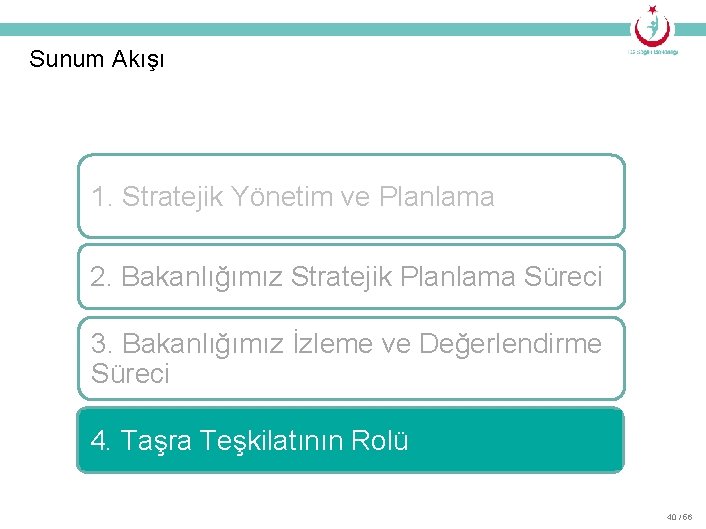Click the word 'Değerlendirme' in item 3
Viewport: 706px width, 529px height.
(510, 344)
